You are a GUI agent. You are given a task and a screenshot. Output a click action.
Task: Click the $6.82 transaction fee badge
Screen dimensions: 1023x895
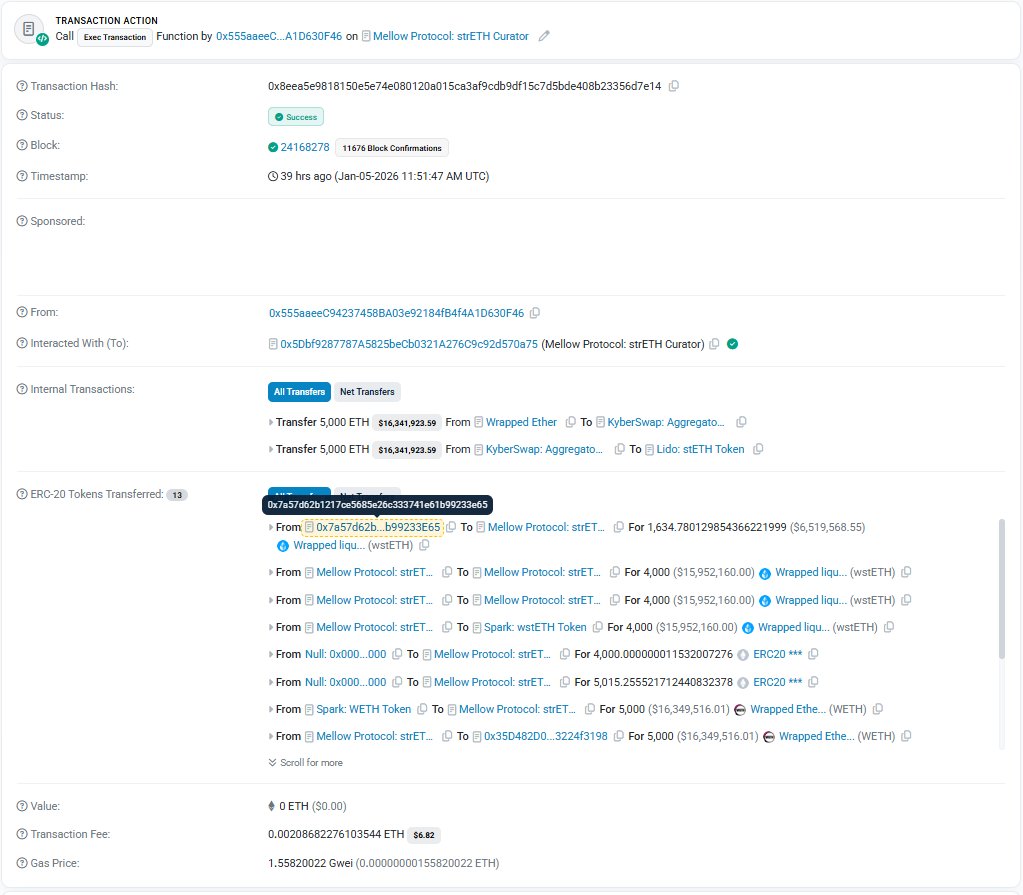tap(424, 835)
